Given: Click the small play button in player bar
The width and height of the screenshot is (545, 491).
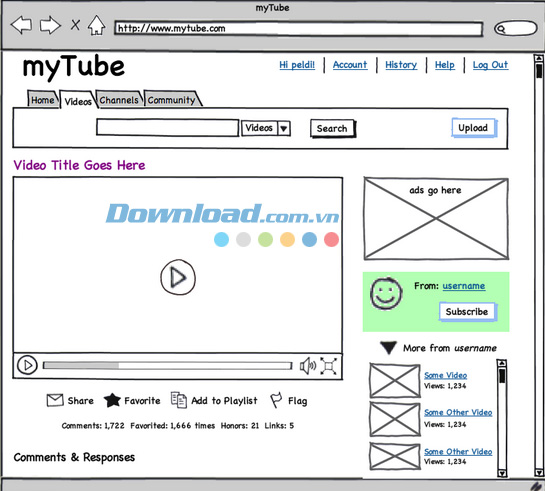Looking at the screenshot, I should 27,365.
